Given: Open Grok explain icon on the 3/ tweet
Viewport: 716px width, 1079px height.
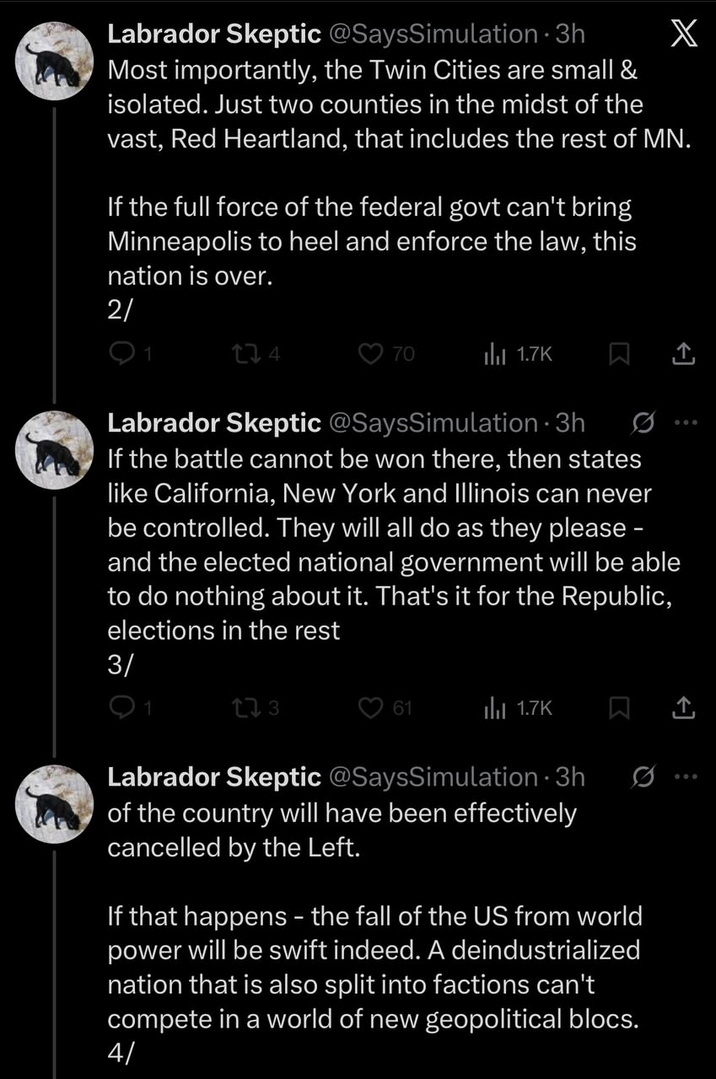Looking at the screenshot, I should [643, 423].
